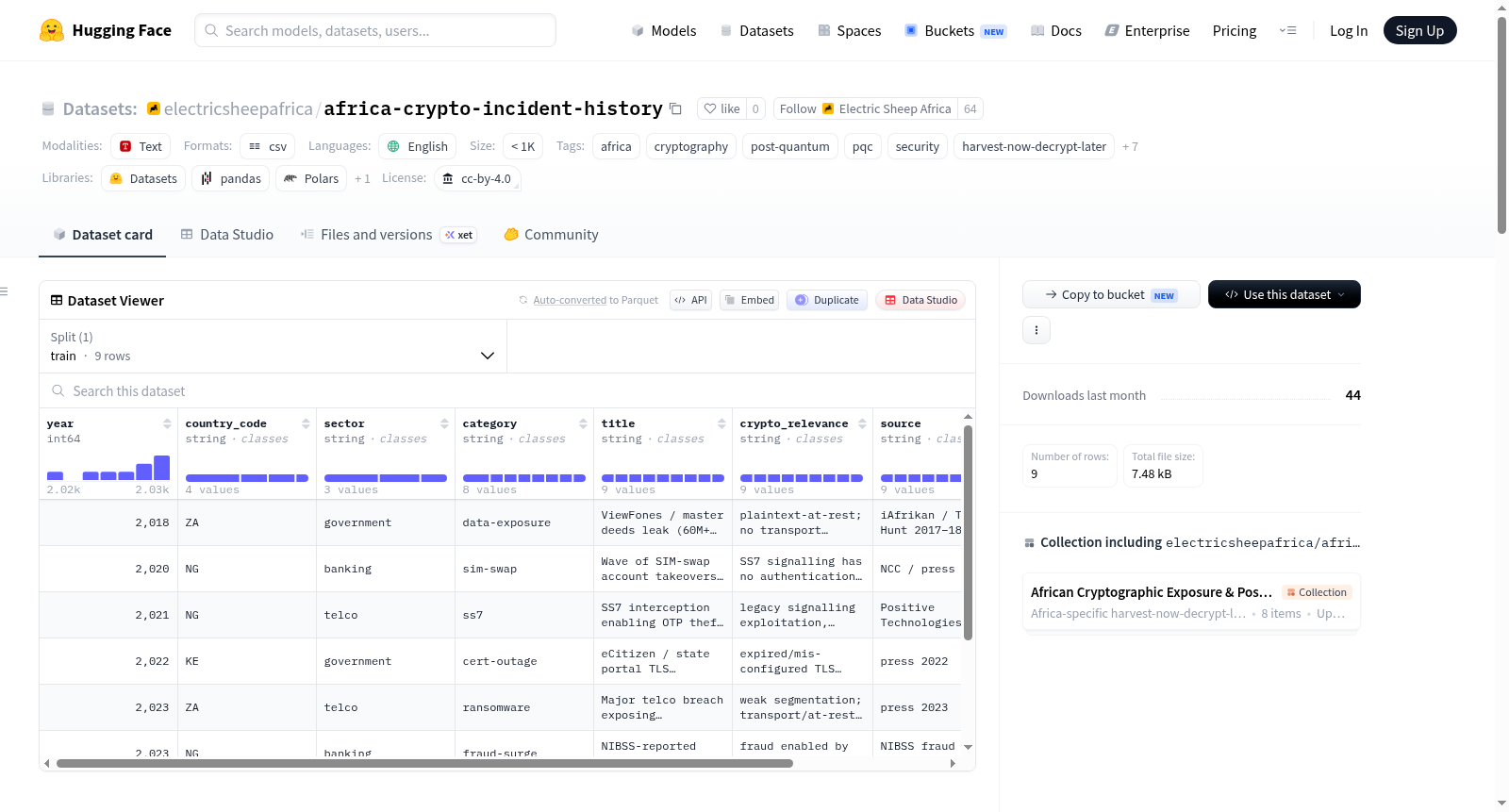This screenshot has width=1509, height=812.
Task: Open the more options three-dot button
Action: (1036, 330)
